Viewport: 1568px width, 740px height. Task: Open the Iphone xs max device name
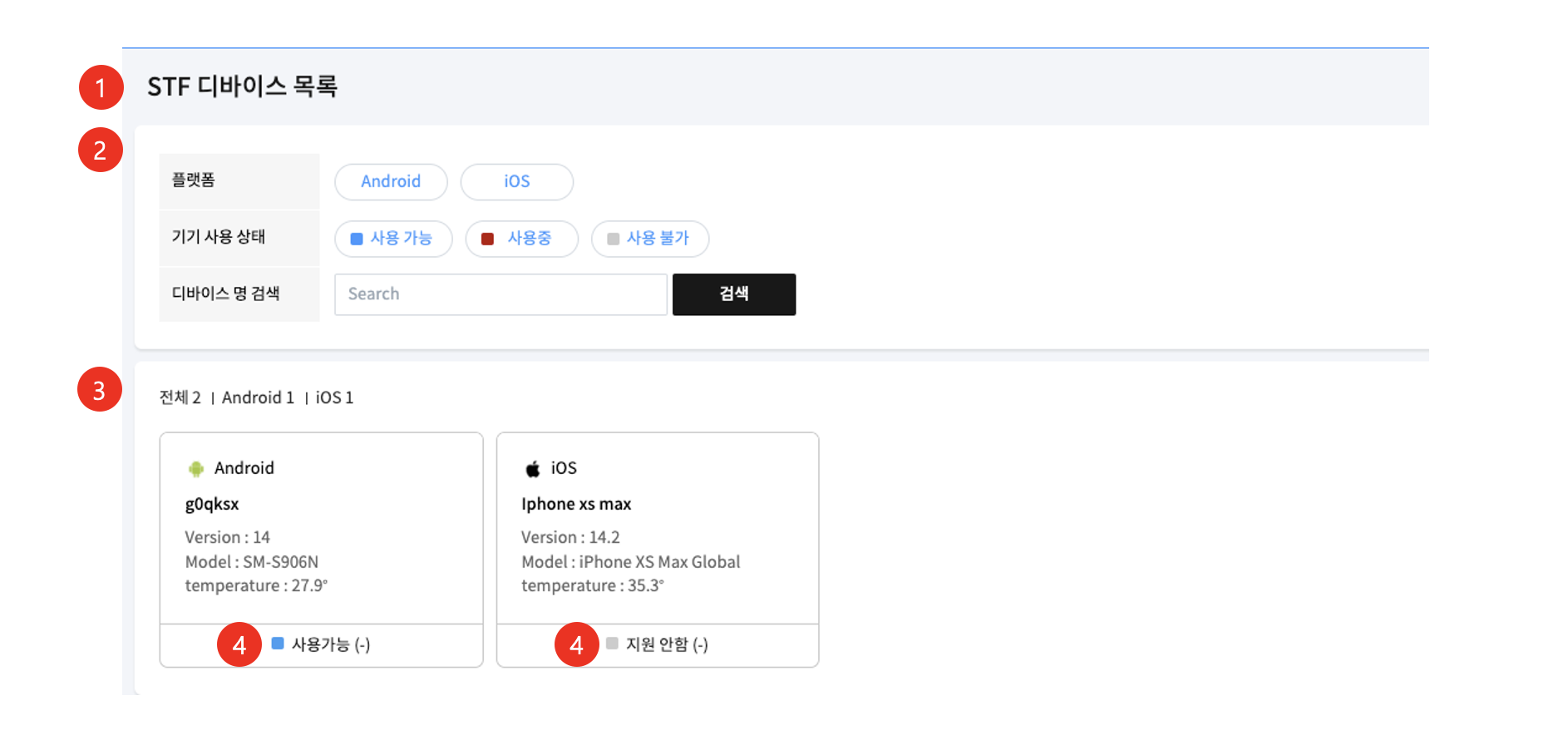point(576,505)
